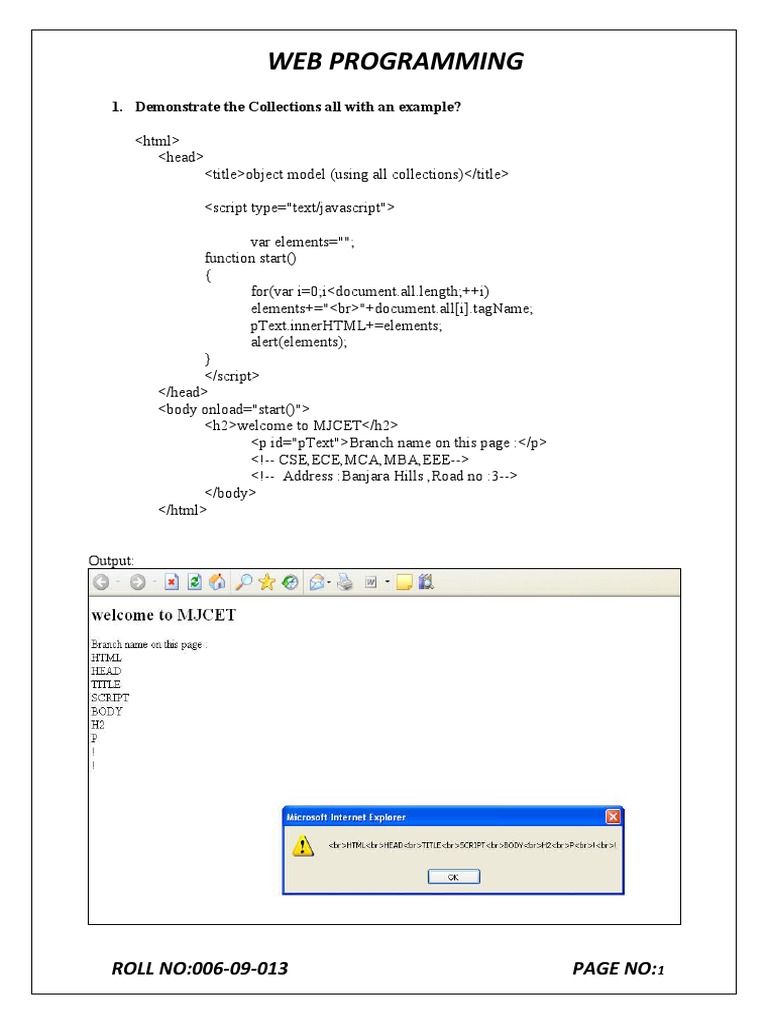Click HTML line in browser output
The height and width of the screenshot is (1024, 768).
[106, 658]
